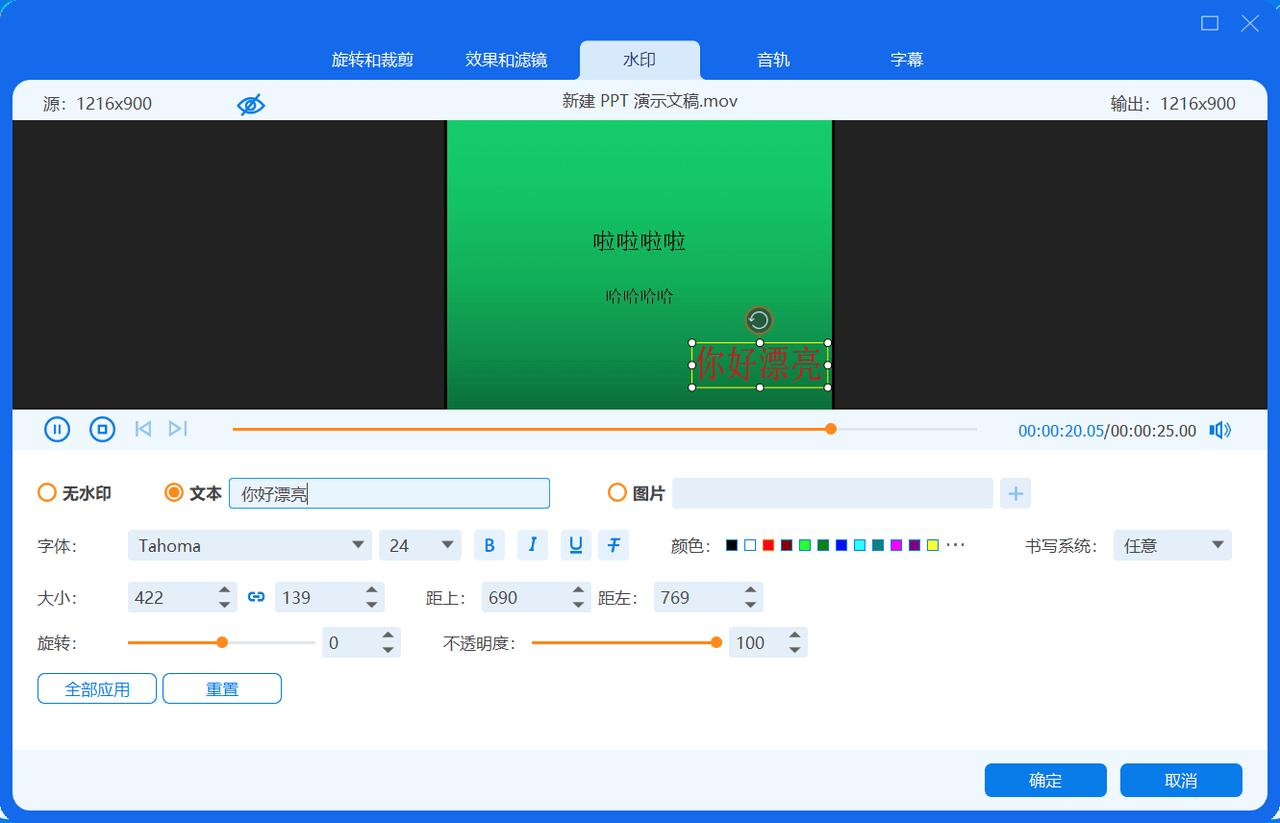Switch to the 效果和滤镜 tab
This screenshot has width=1280, height=823.
pos(506,59)
